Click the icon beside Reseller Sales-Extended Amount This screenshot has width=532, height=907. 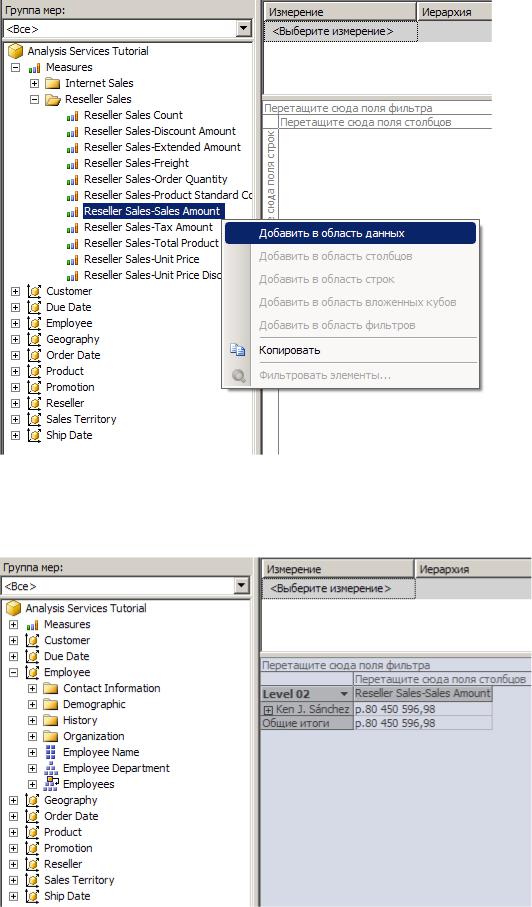tap(73, 148)
